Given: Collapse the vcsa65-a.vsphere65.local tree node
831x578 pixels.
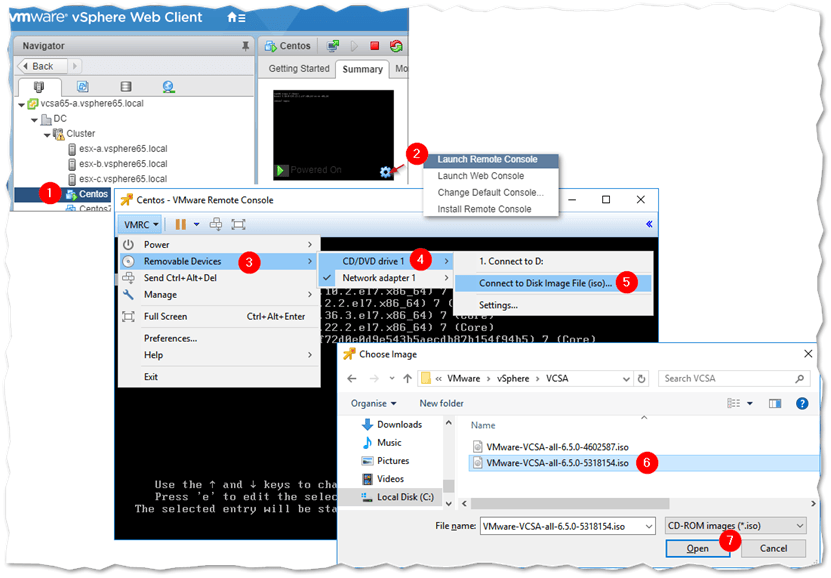Looking at the screenshot, I should [x=21, y=104].
